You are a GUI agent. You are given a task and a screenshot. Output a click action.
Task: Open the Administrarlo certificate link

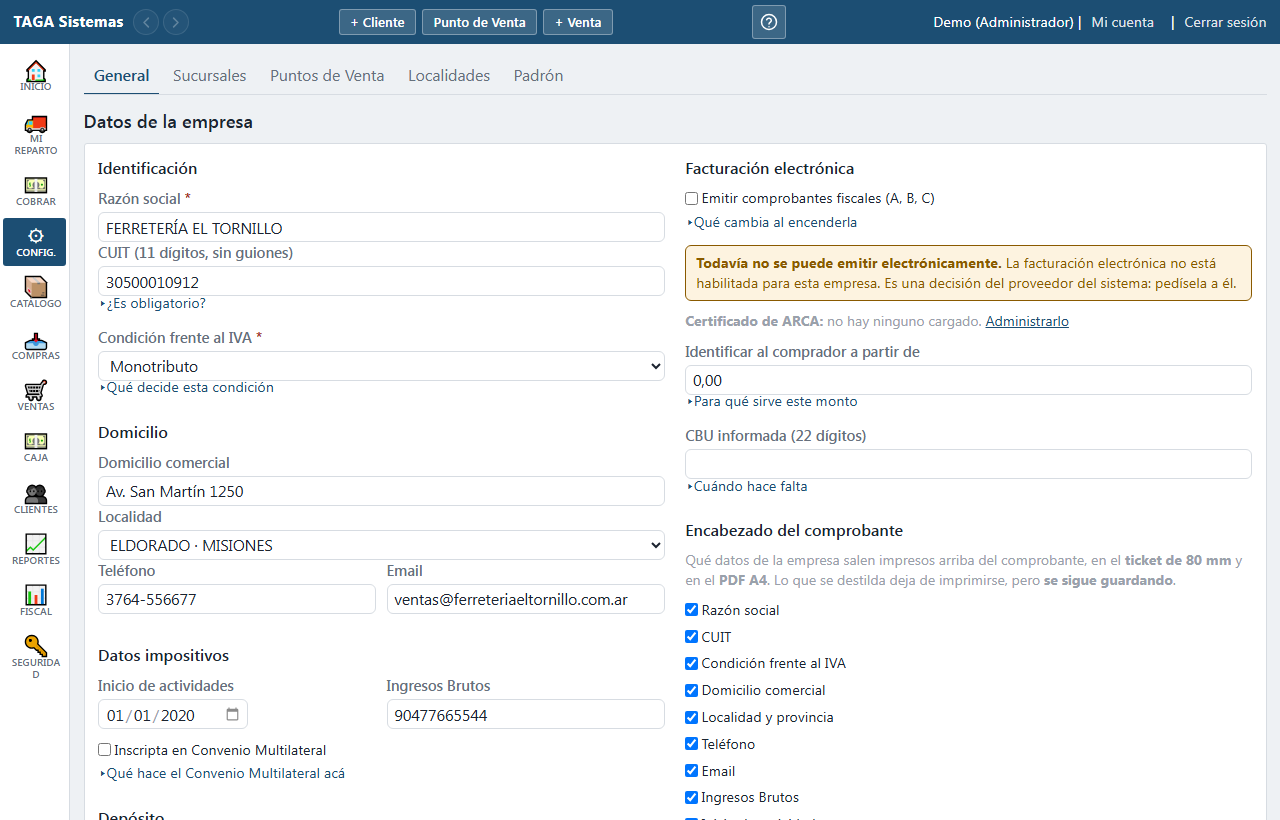[x=1027, y=321]
